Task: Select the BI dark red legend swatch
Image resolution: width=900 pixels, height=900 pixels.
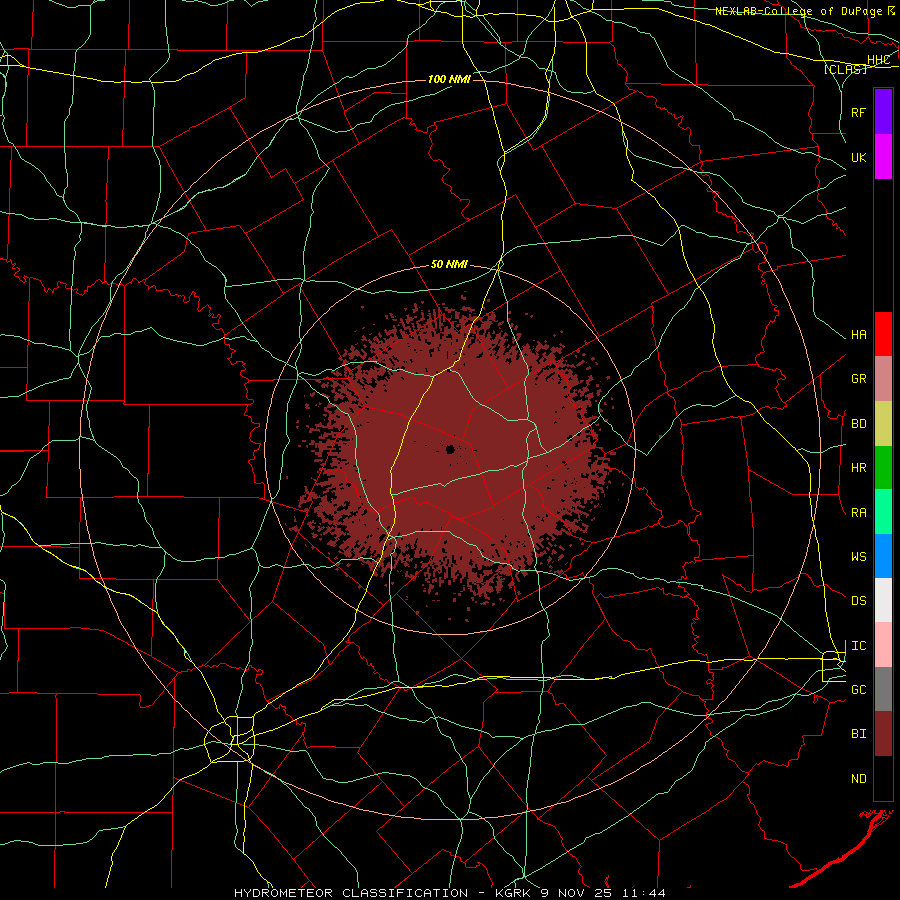Action: pos(883,734)
